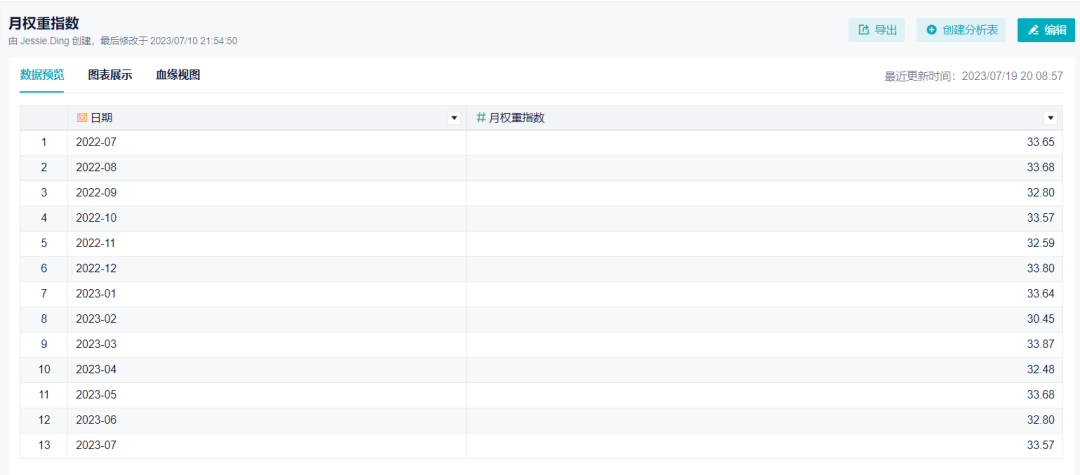Select the 月权重指数 column header label
Viewport: 1080px width, 475px height.
pos(517,118)
